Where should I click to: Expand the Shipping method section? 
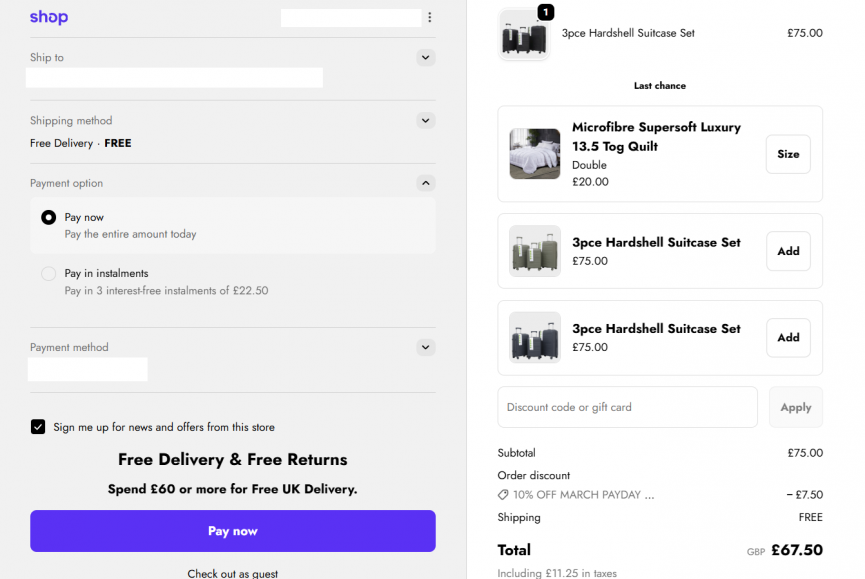tap(426, 121)
